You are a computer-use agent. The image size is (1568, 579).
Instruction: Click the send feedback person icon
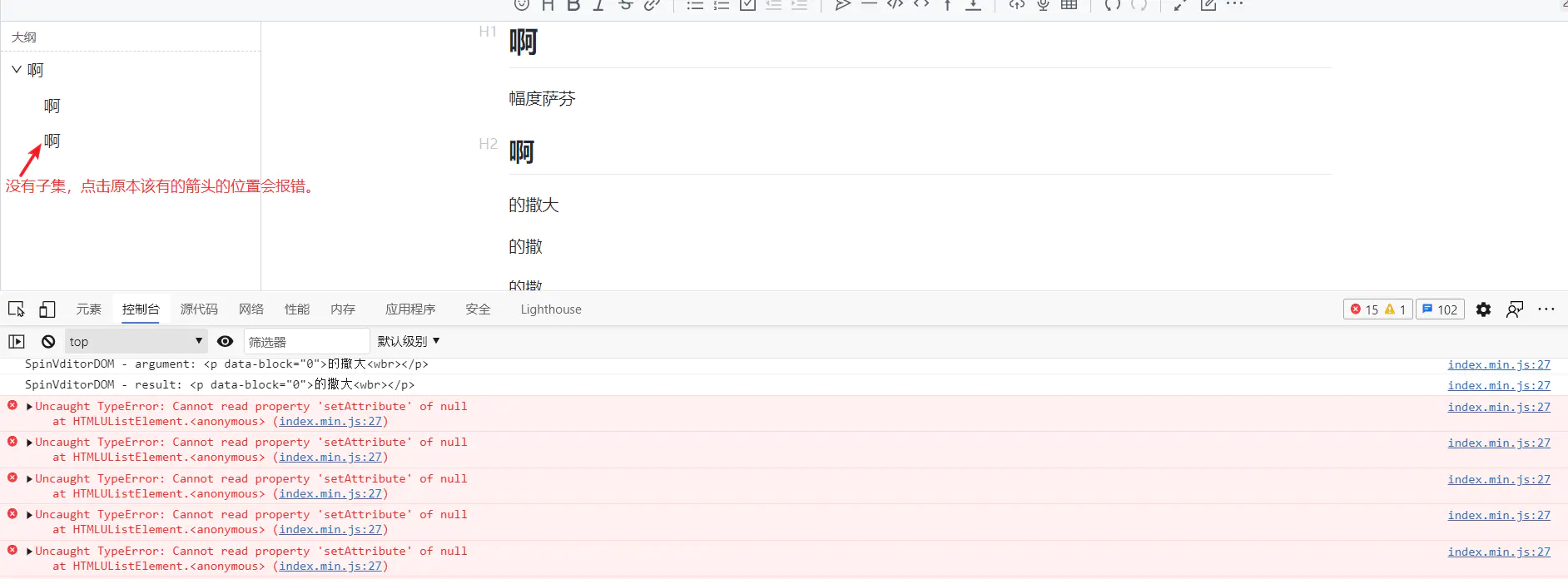[1515, 309]
